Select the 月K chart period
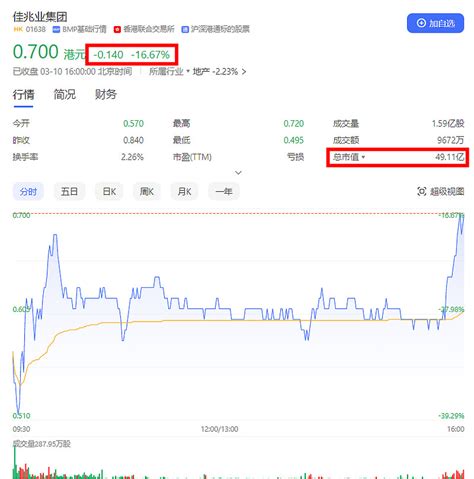The width and height of the screenshot is (474, 479). [184, 192]
